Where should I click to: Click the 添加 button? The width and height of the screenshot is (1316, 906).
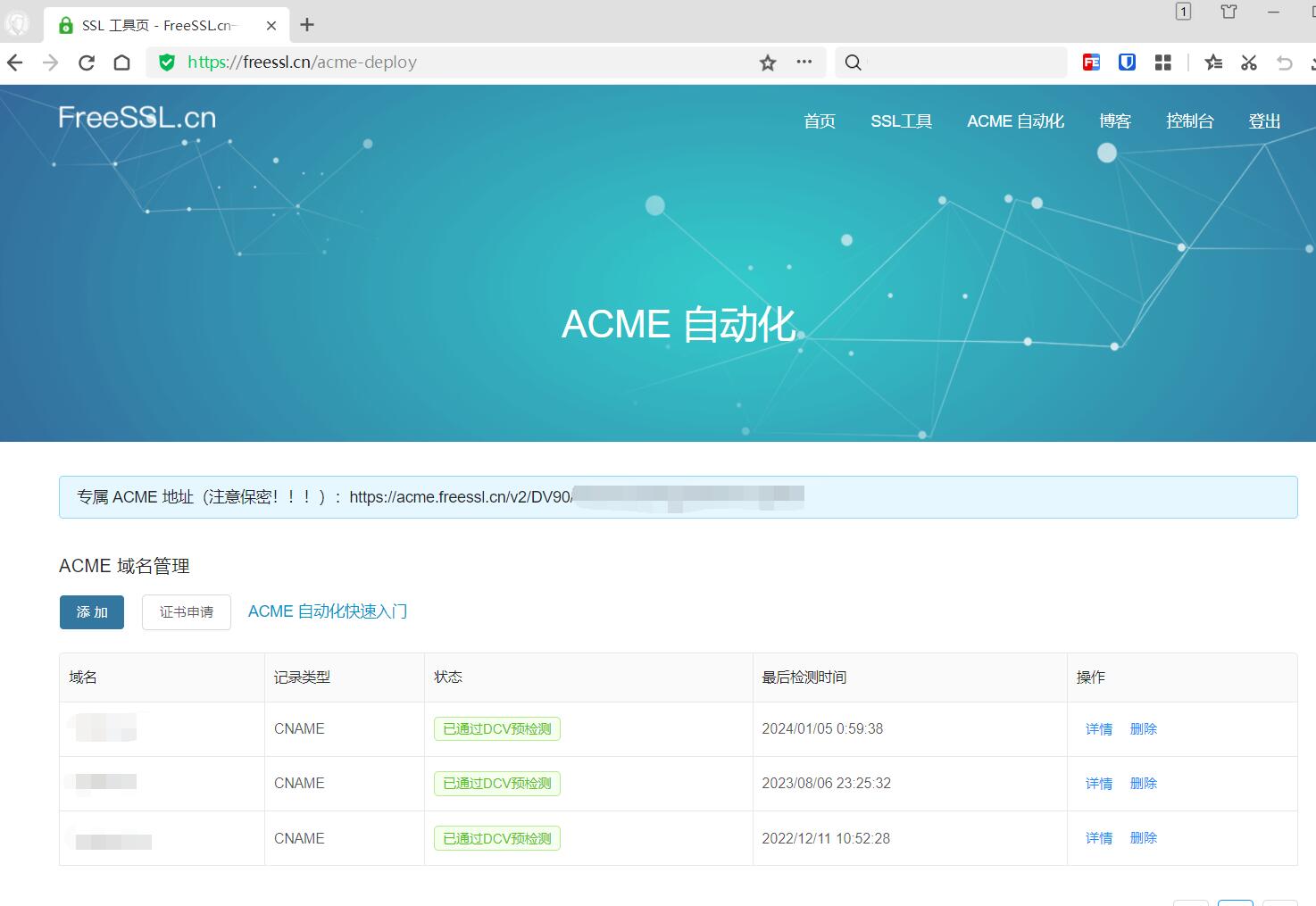(92, 612)
